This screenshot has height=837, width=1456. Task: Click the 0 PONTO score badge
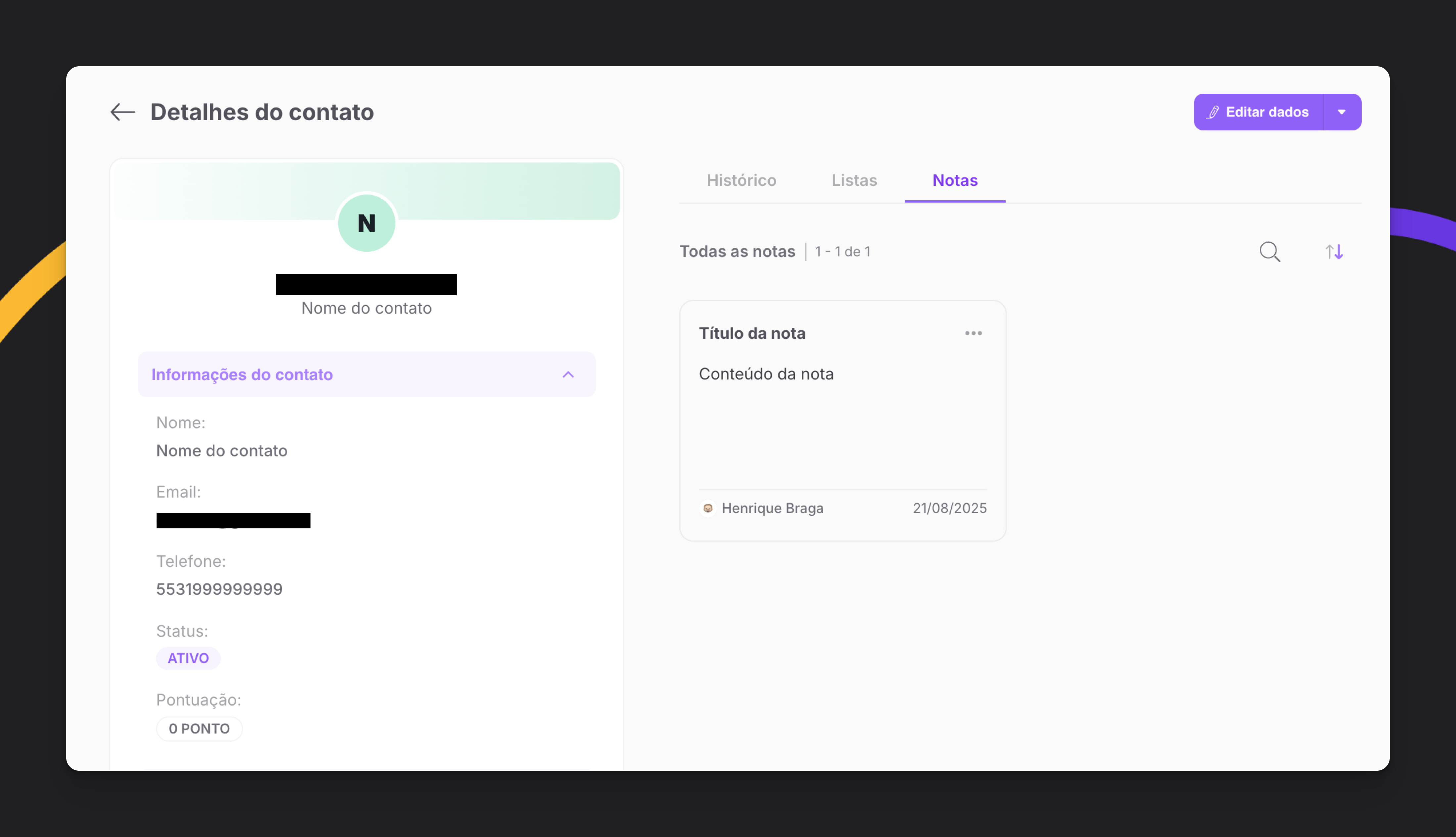(199, 729)
